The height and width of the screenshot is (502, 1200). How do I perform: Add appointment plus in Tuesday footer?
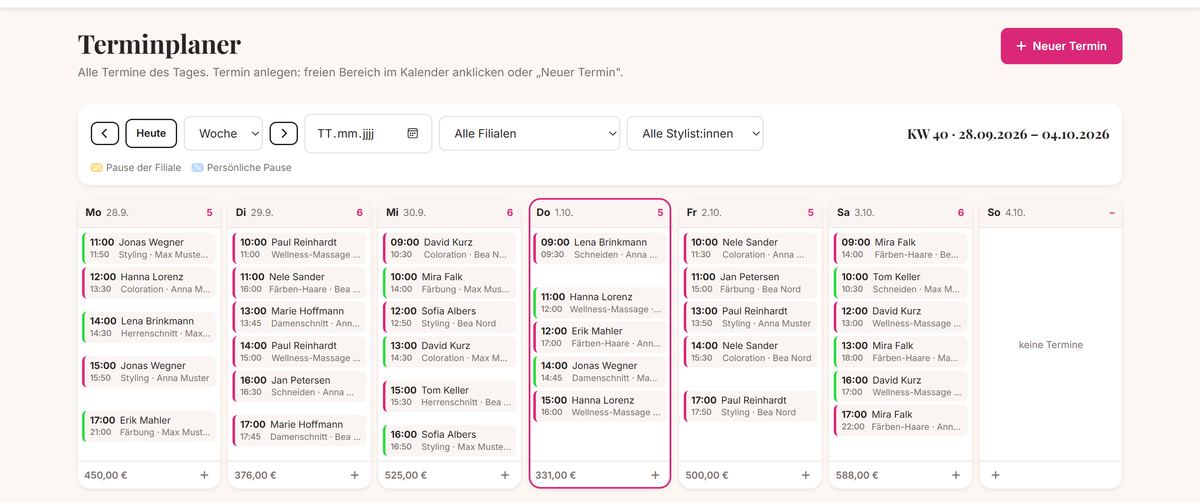click(x=354, y=475)
